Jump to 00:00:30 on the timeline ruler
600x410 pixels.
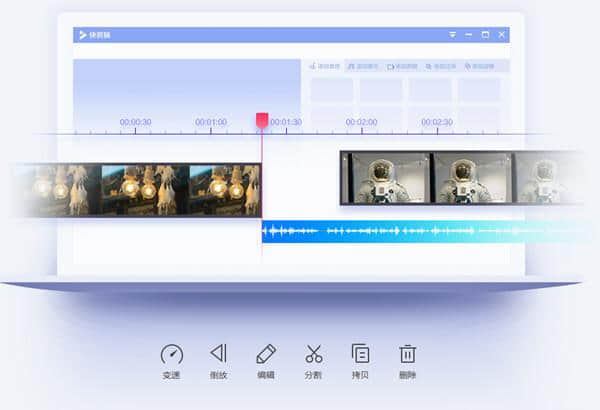135,123
